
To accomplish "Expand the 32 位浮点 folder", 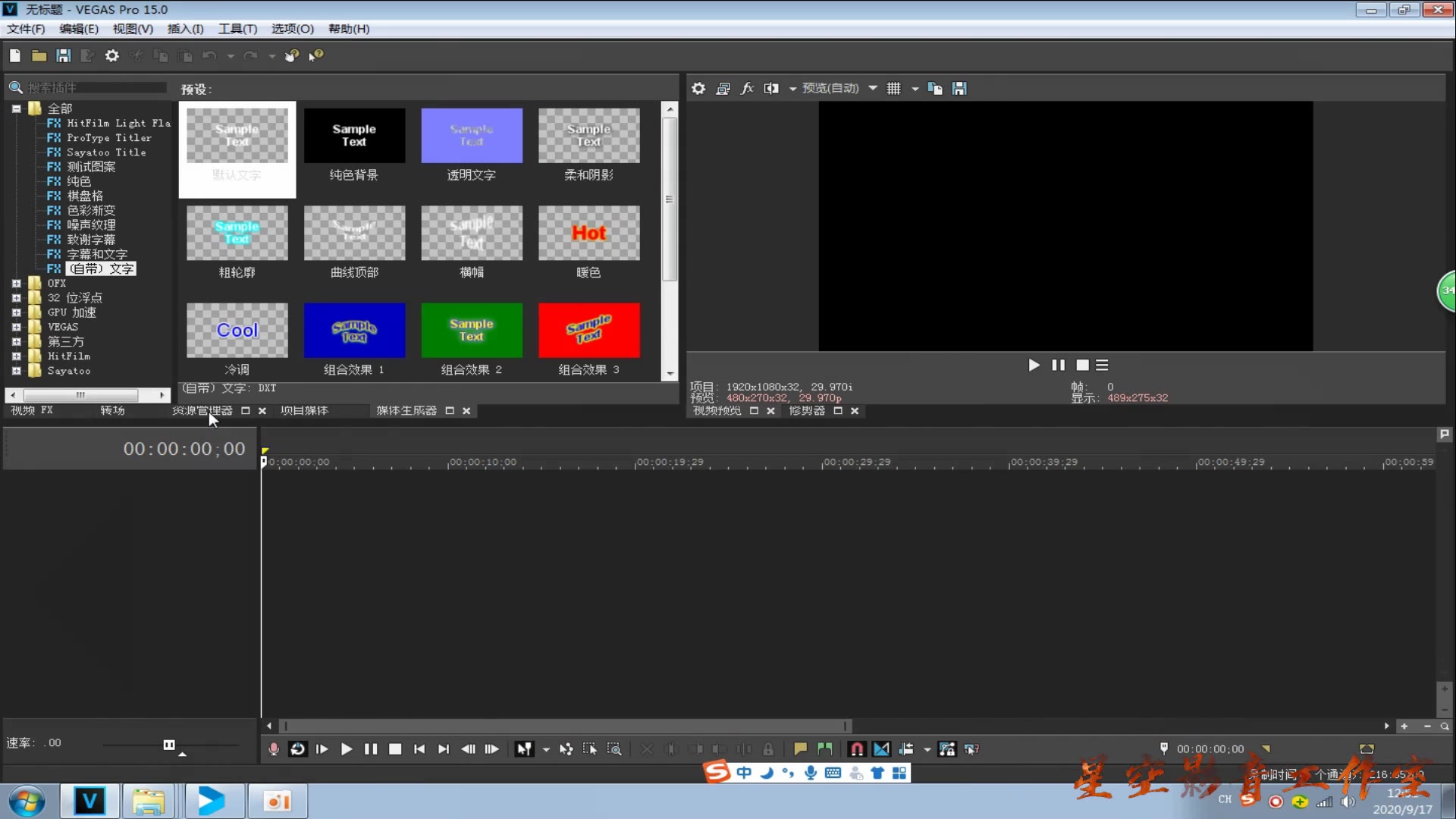I will point(16,298).
